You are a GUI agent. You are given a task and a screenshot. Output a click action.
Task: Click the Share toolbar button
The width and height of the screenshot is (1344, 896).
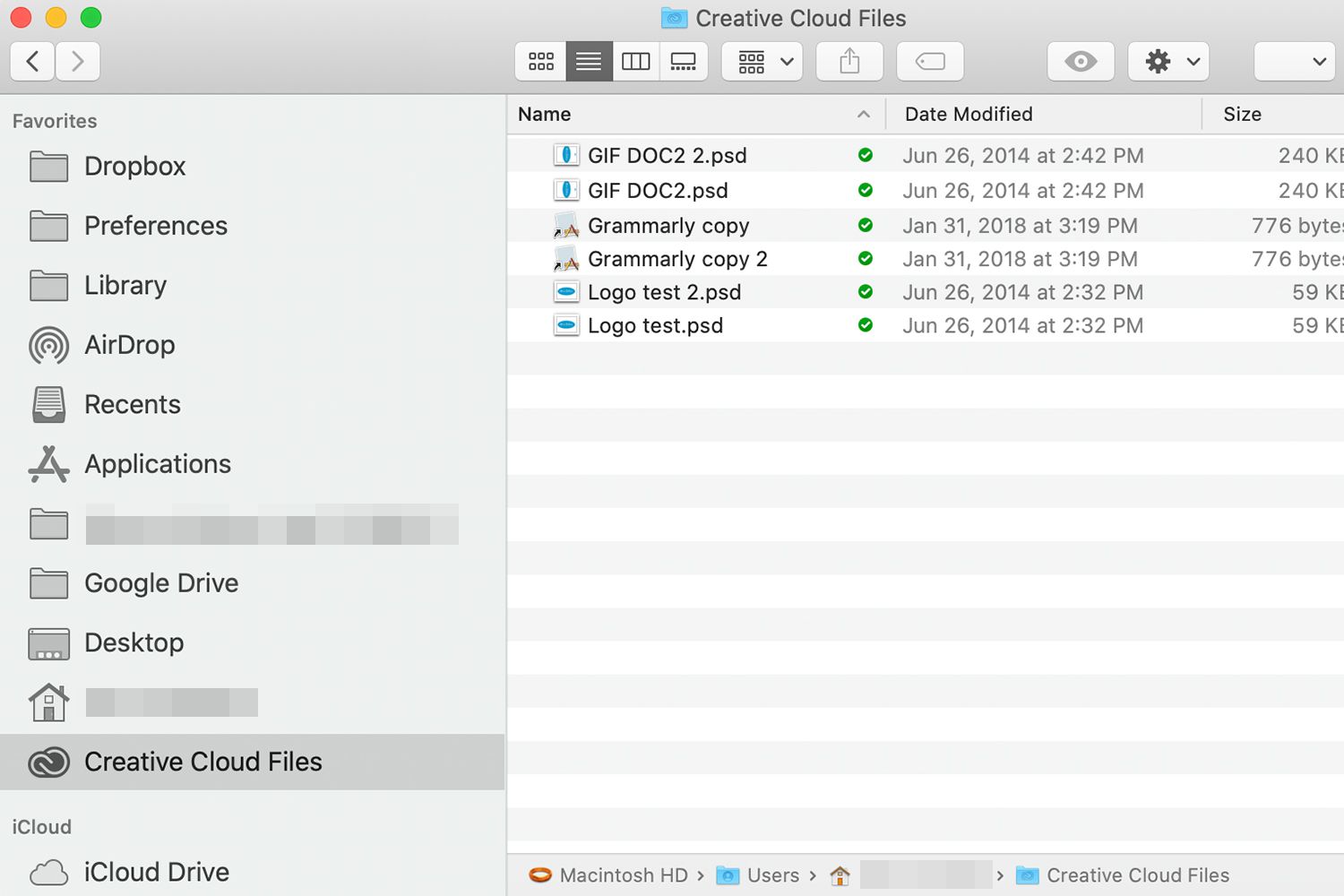849,61
